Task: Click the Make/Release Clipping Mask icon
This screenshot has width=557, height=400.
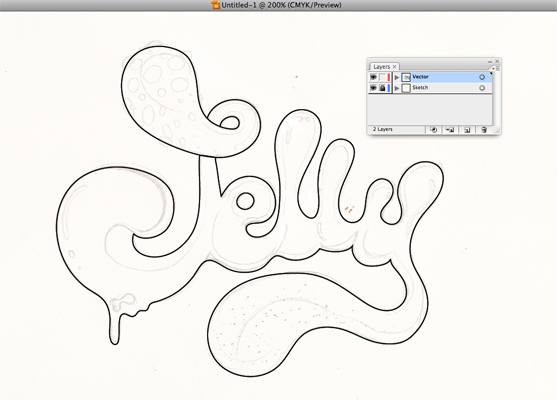Action: [433, 130]
